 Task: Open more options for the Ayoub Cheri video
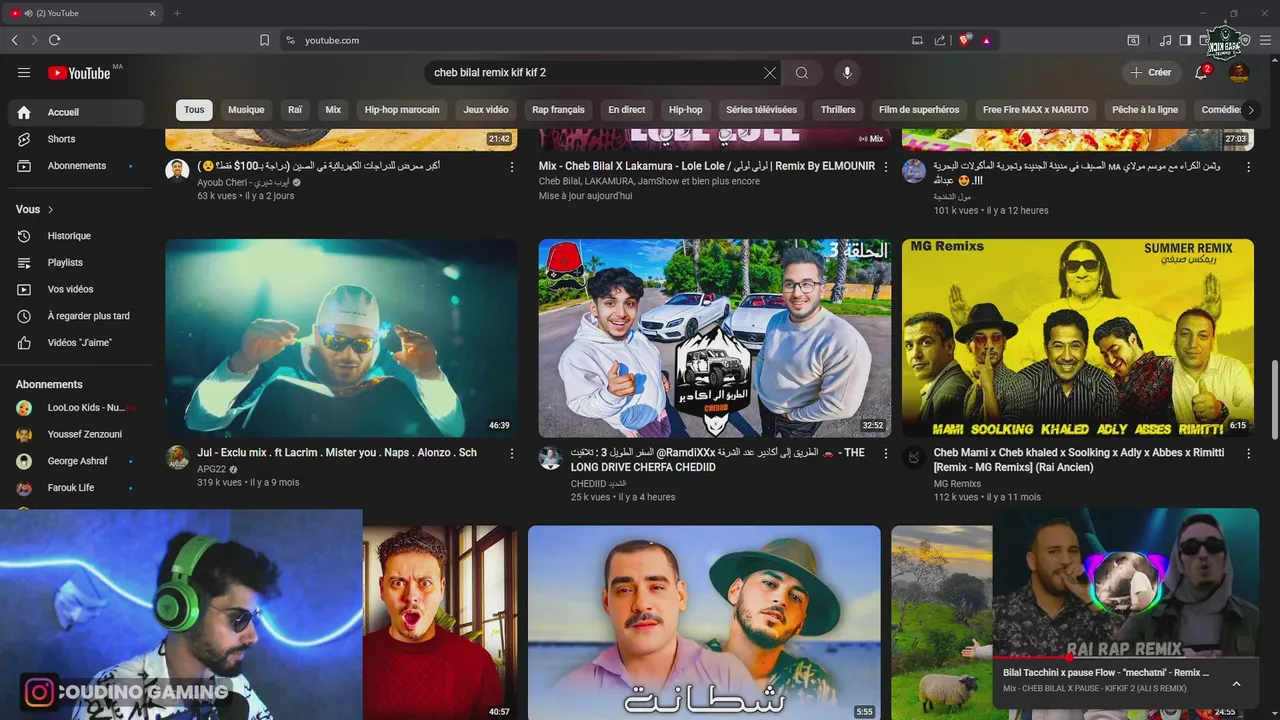pyautogui.click(x=512, y=167)
